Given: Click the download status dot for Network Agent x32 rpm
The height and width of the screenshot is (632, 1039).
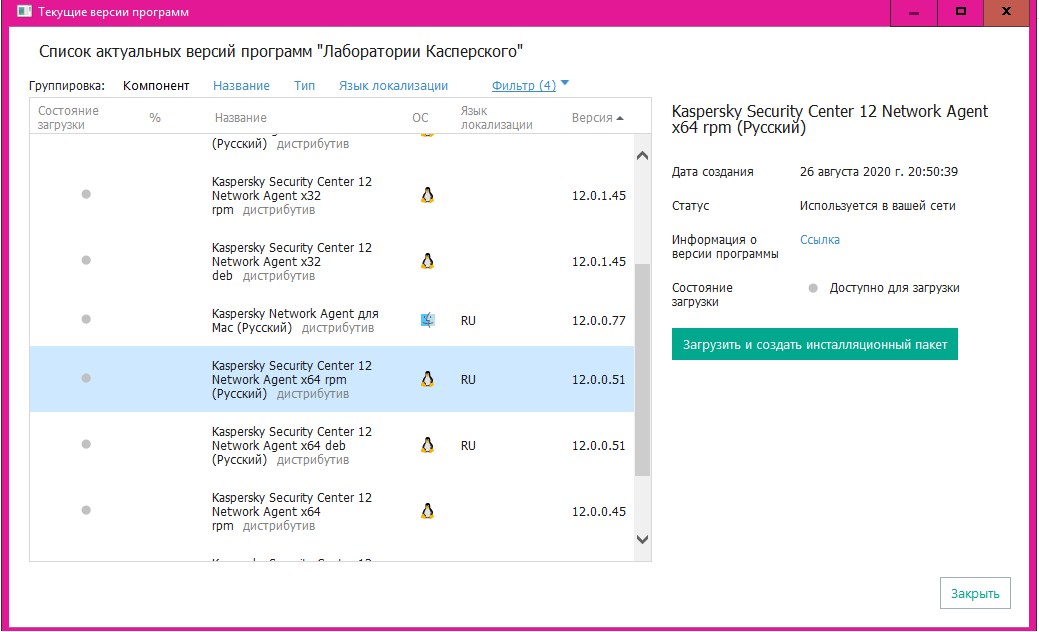Looking at the screenshot, I should pos(86,194).
